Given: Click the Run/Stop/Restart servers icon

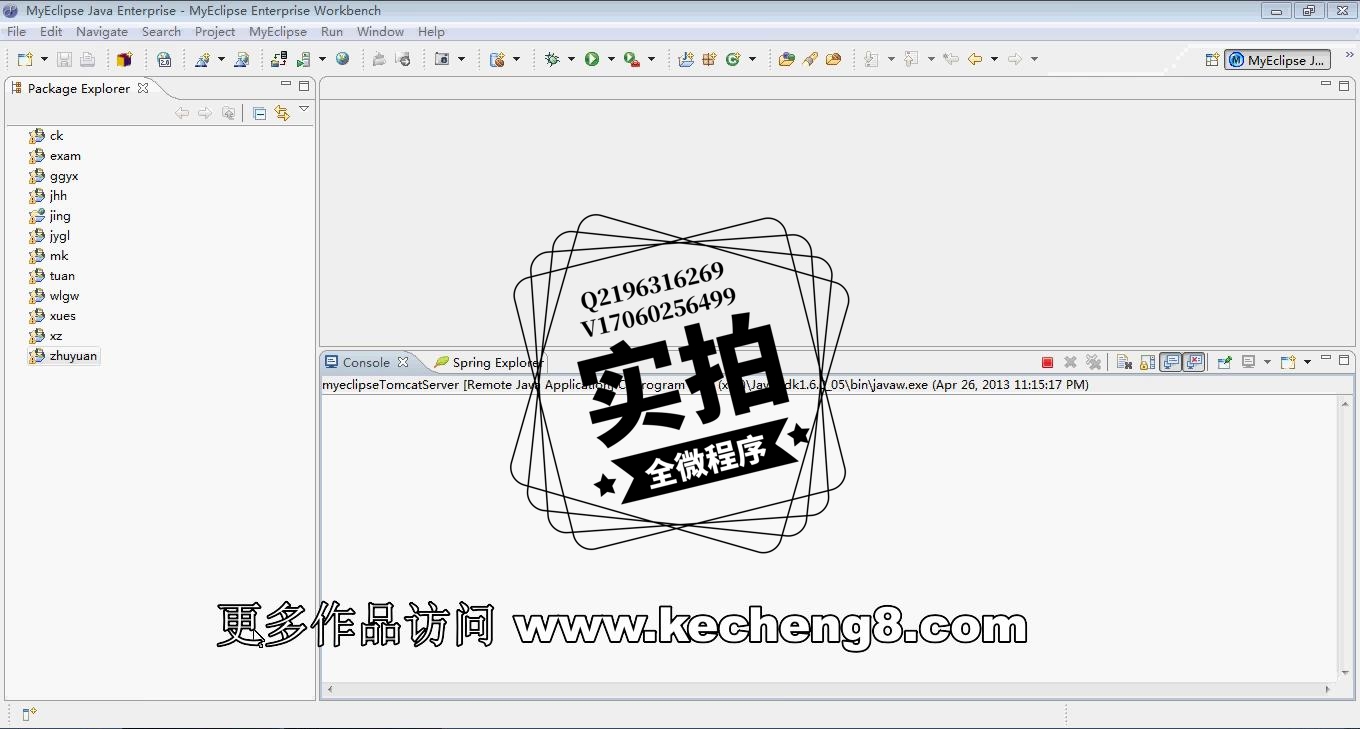Looking at the screenshot, I should point(303,59).
